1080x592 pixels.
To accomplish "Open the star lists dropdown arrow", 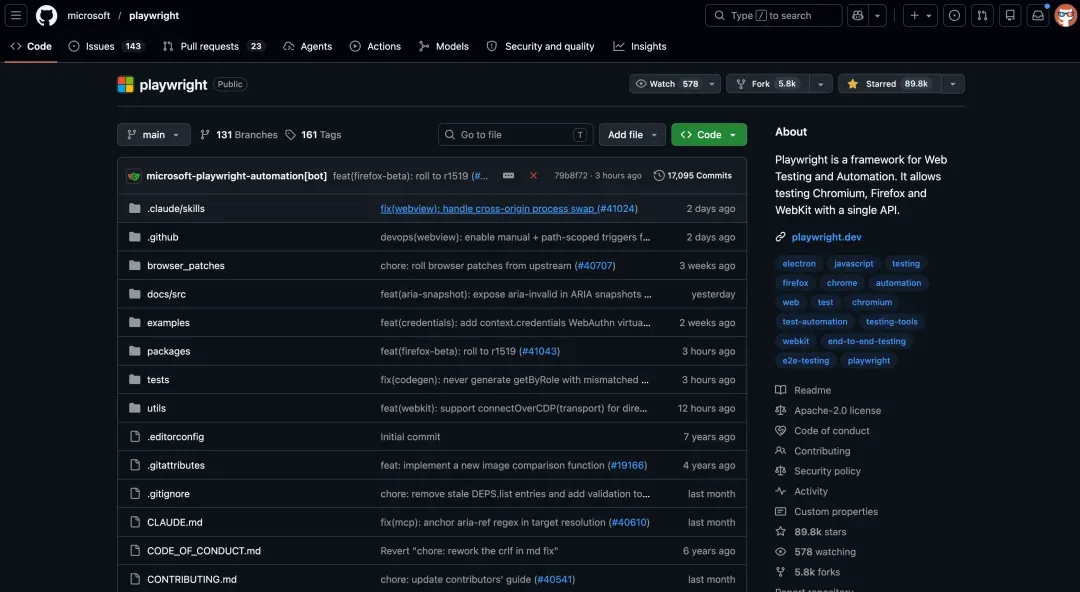I will tap(953, 83).
